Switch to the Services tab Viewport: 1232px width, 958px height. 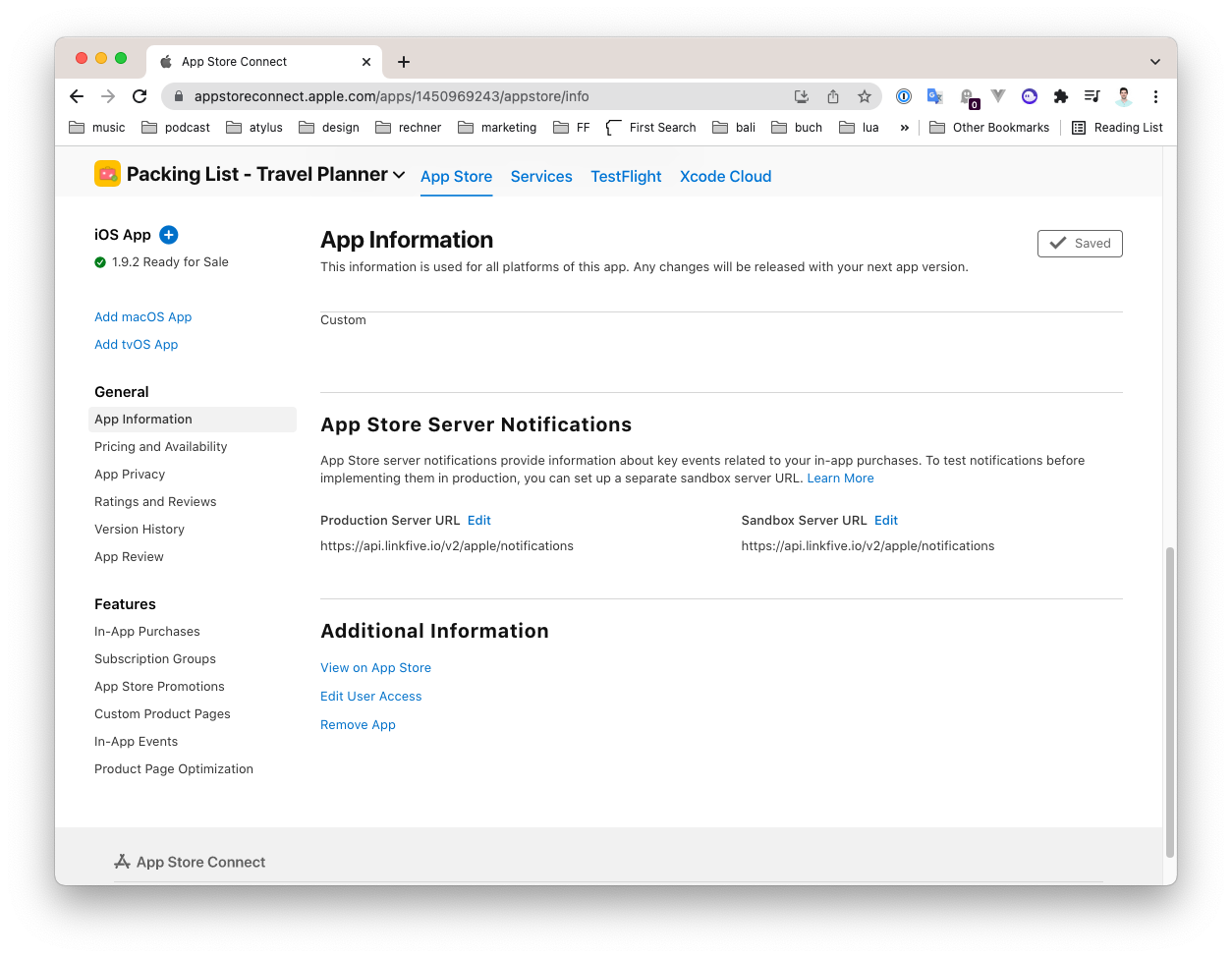pos(541,177)
